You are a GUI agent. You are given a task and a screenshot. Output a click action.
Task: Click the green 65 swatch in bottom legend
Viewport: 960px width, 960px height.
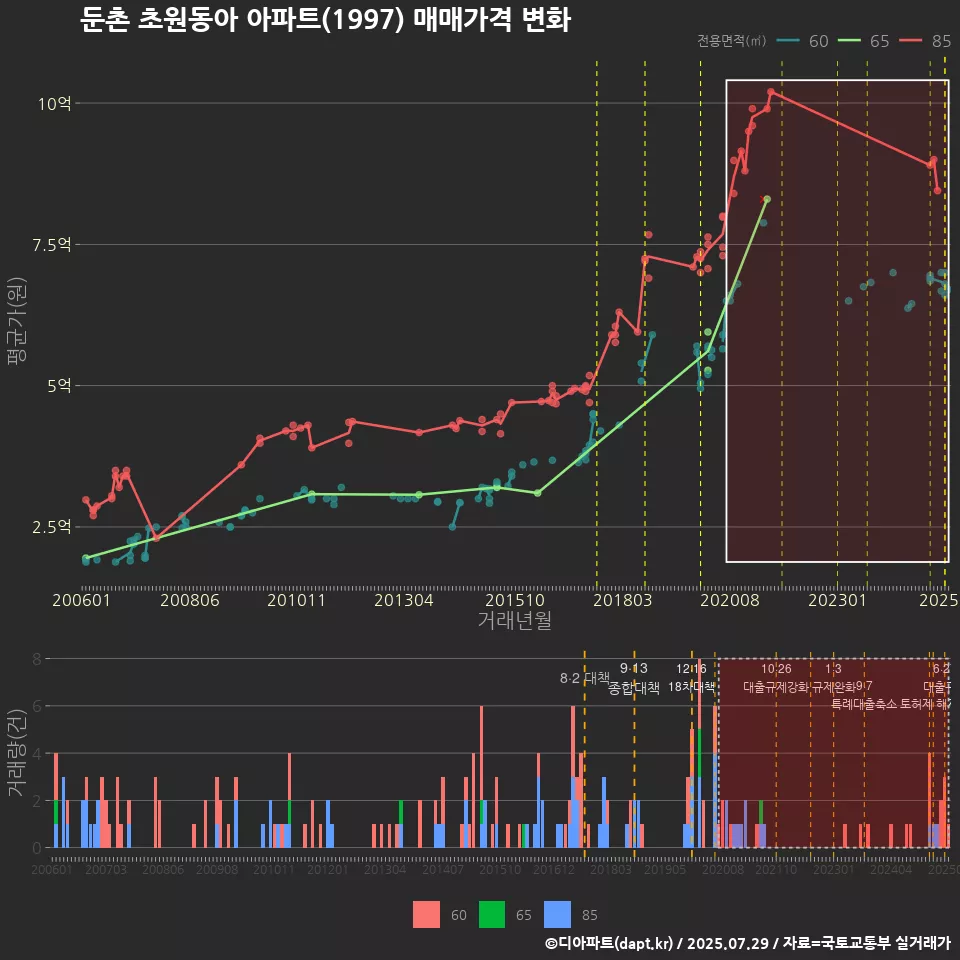coord(491,915)
